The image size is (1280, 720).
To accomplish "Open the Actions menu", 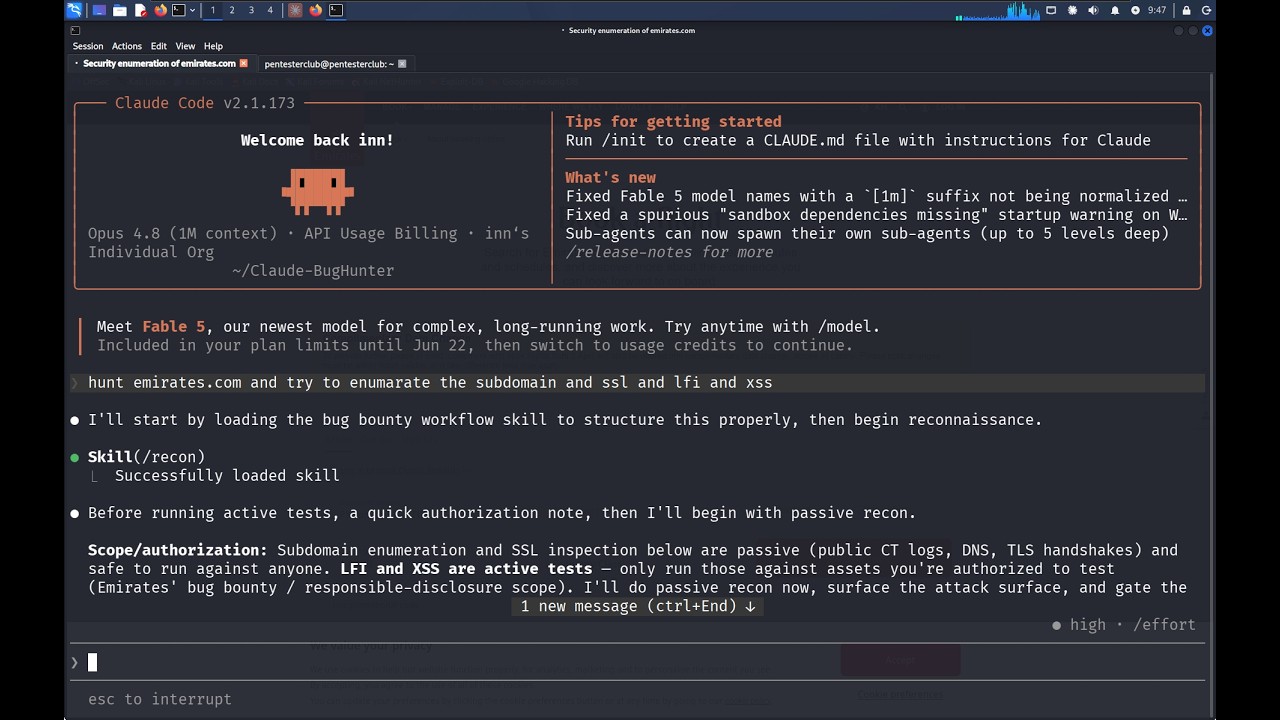I will coord(127,46).
